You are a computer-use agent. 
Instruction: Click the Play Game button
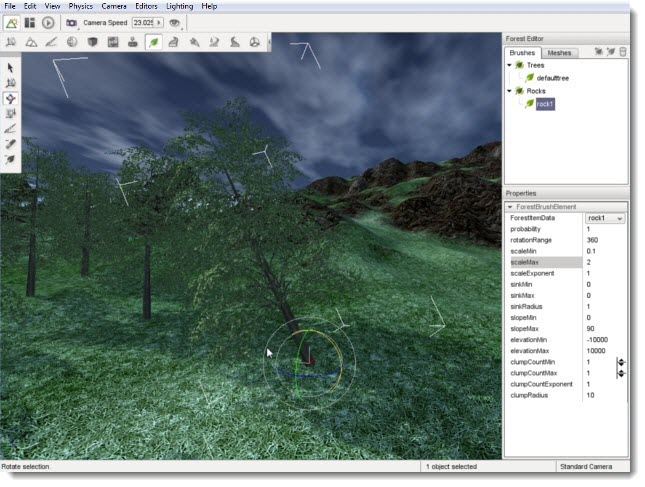coord(48,23)
